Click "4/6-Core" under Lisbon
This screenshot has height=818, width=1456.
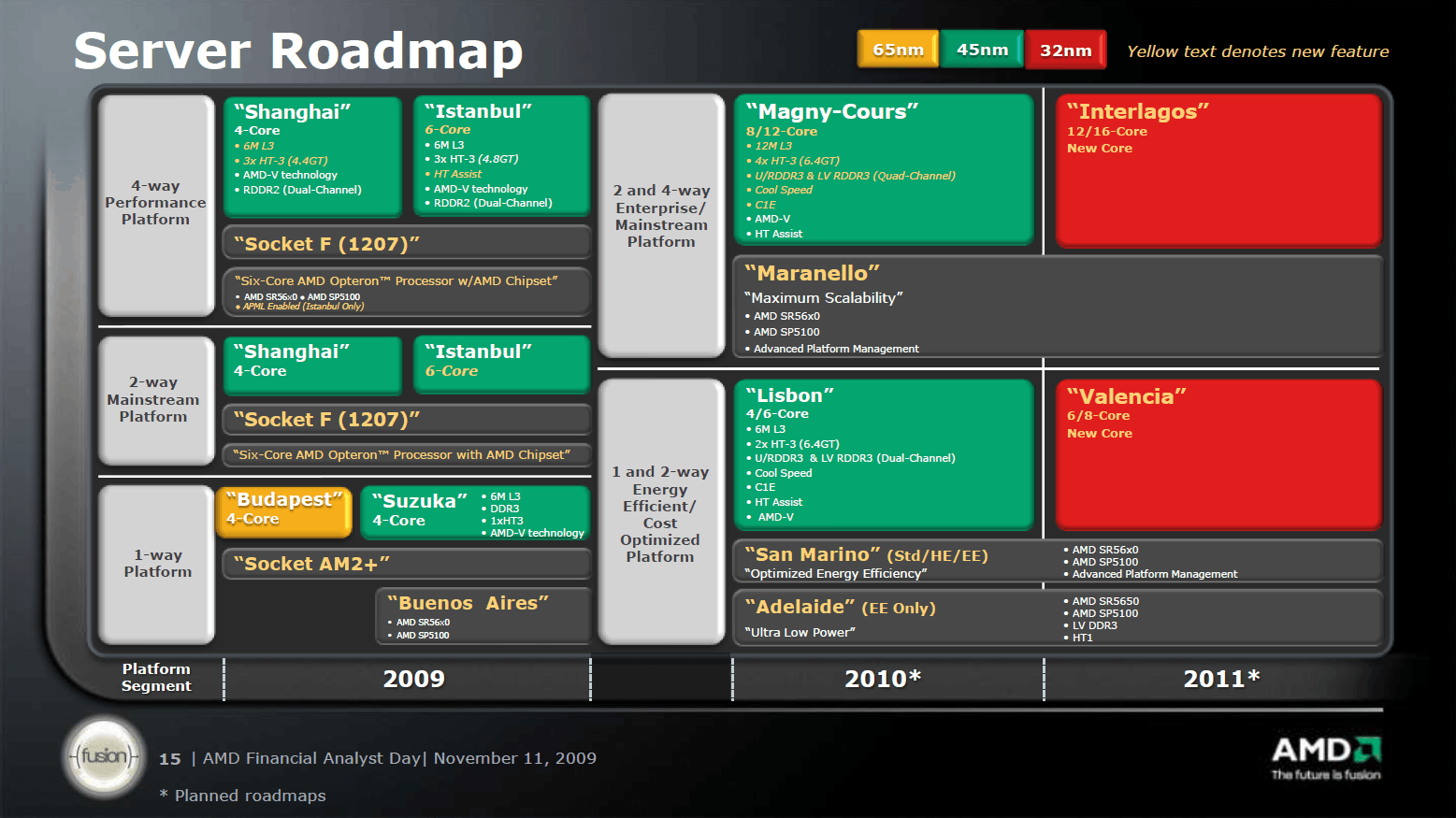[777, 414]
